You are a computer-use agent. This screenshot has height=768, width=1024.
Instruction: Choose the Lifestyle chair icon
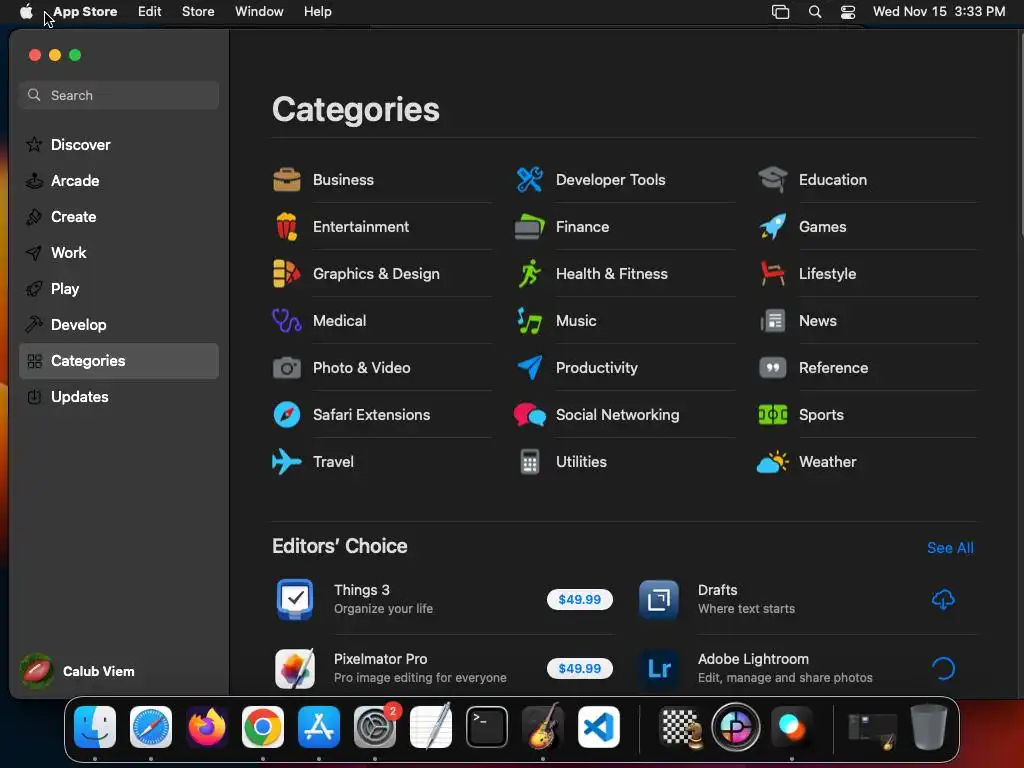773,274
